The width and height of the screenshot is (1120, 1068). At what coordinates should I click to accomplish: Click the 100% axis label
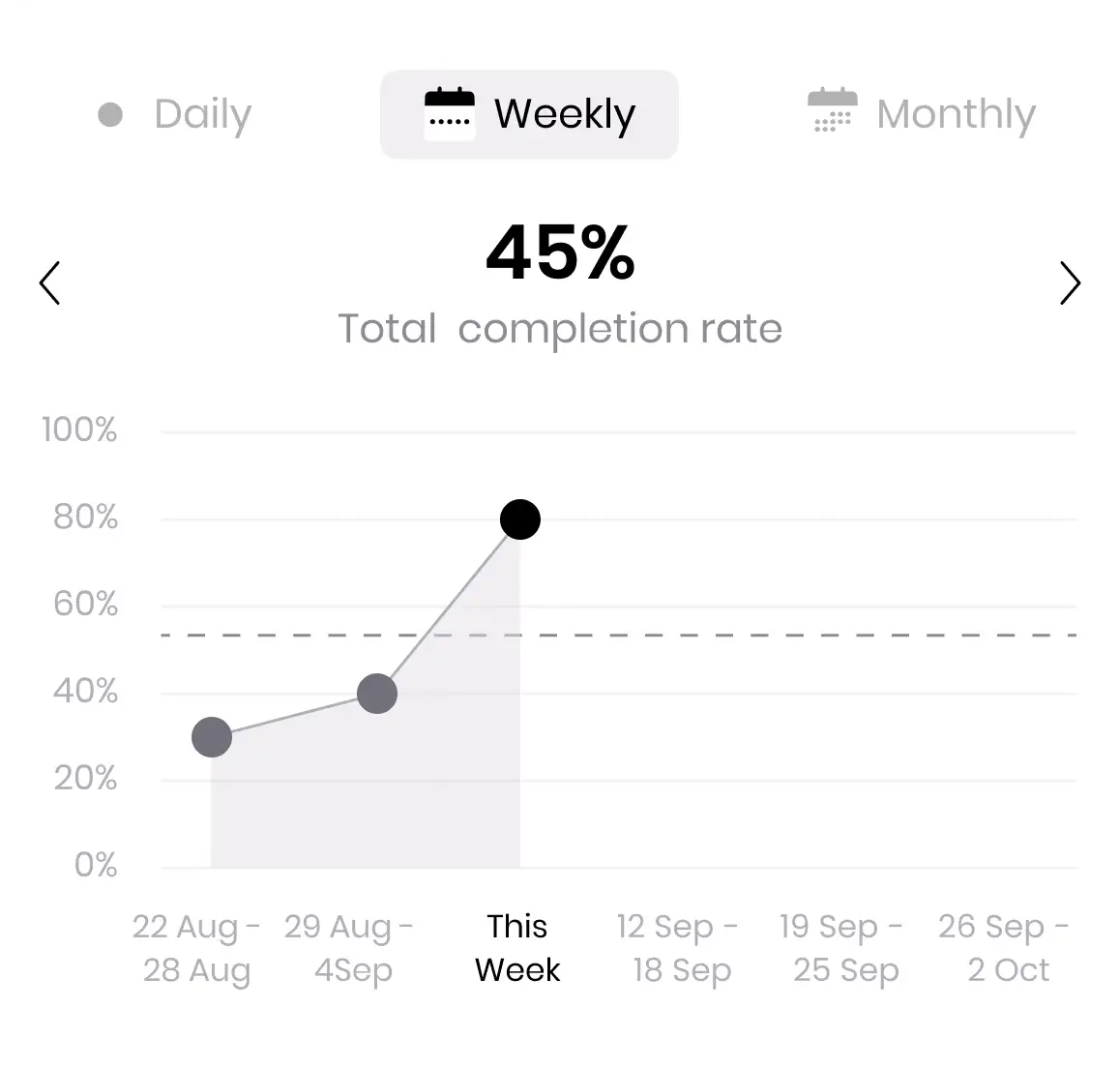coord(79,430)
